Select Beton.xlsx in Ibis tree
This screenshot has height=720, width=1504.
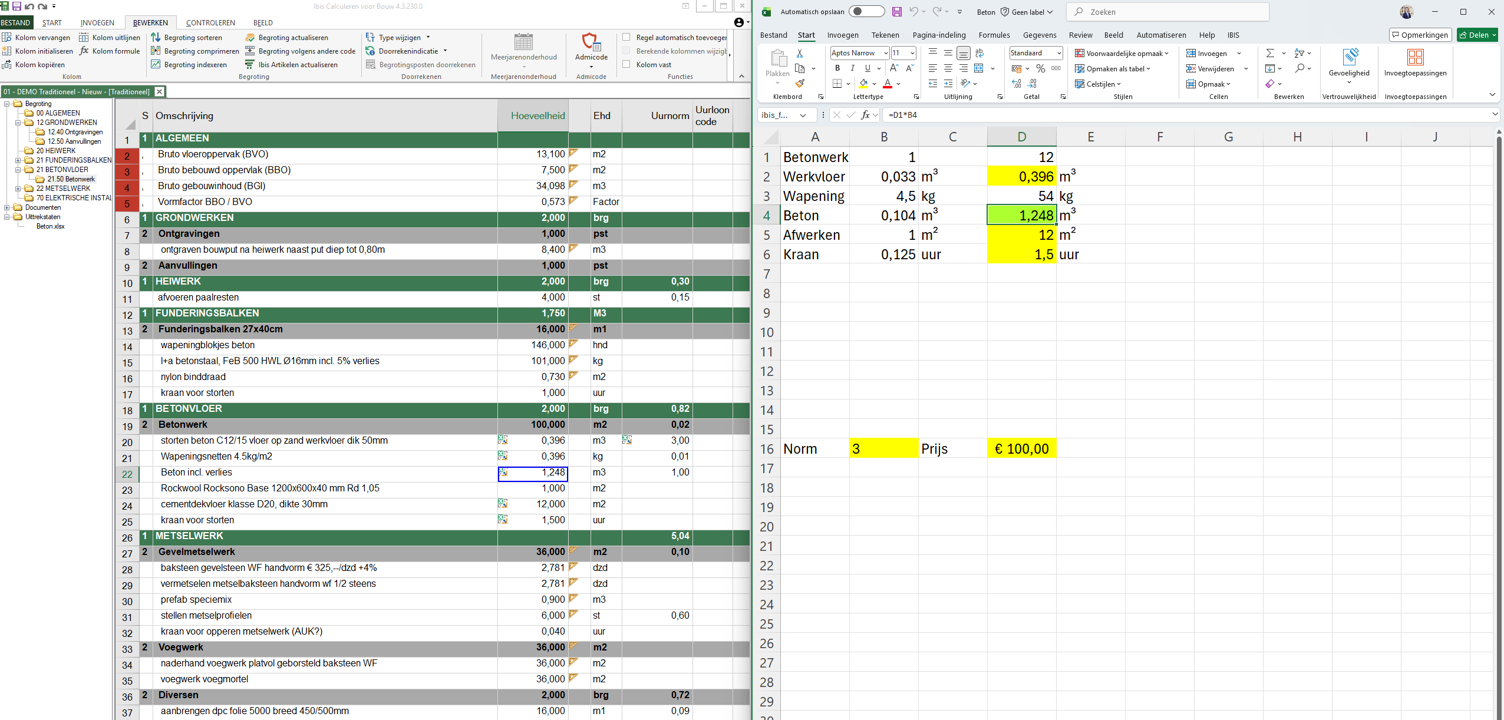pos(50,226)
